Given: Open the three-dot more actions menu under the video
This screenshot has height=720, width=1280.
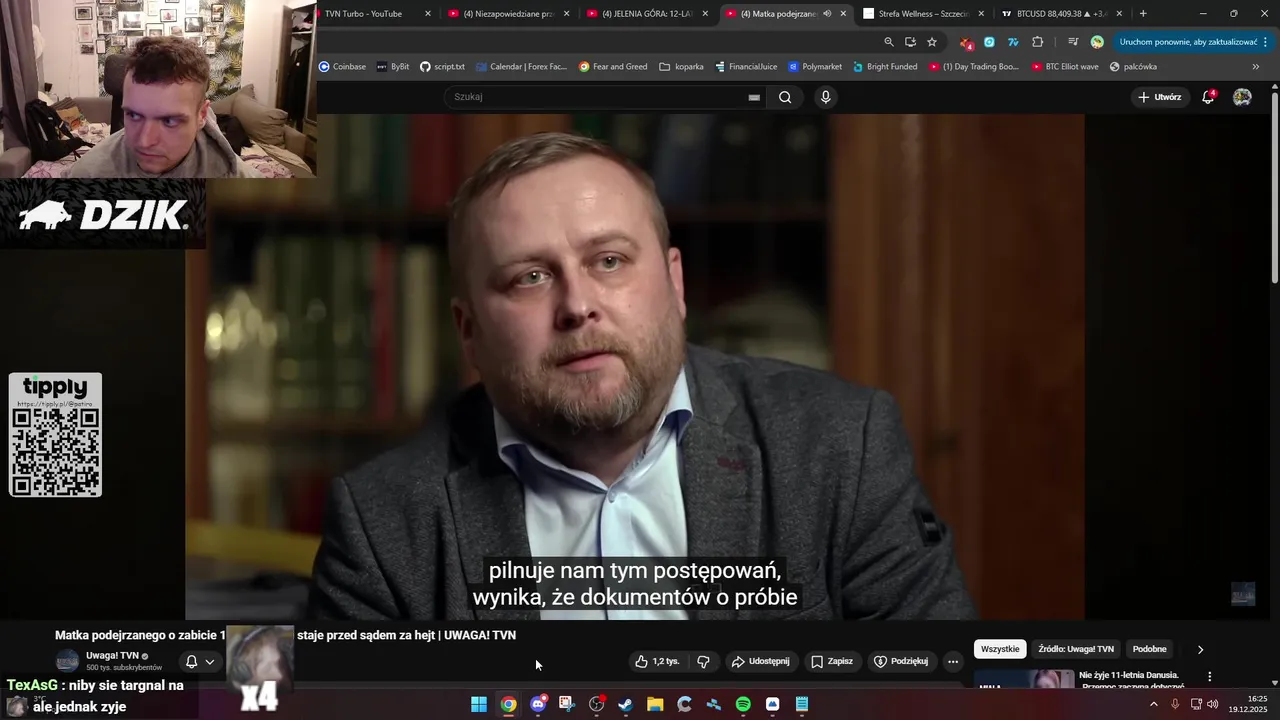Looking at the screenshot, I should click(953, 661).
